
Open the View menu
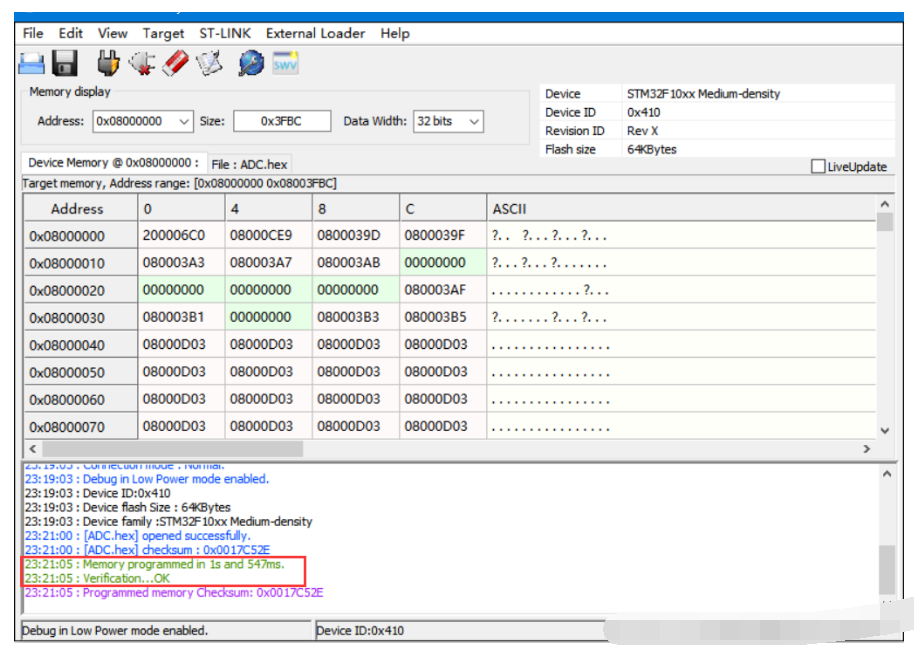tap(113, 33)
